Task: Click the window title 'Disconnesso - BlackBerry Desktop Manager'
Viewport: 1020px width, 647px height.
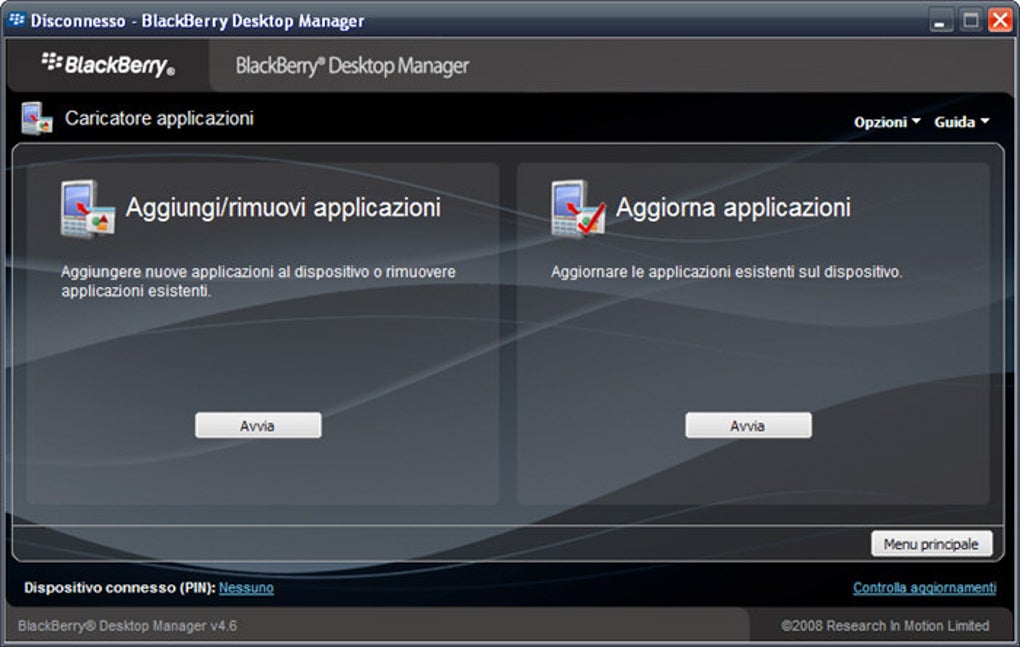Action: tap(197, 21)
